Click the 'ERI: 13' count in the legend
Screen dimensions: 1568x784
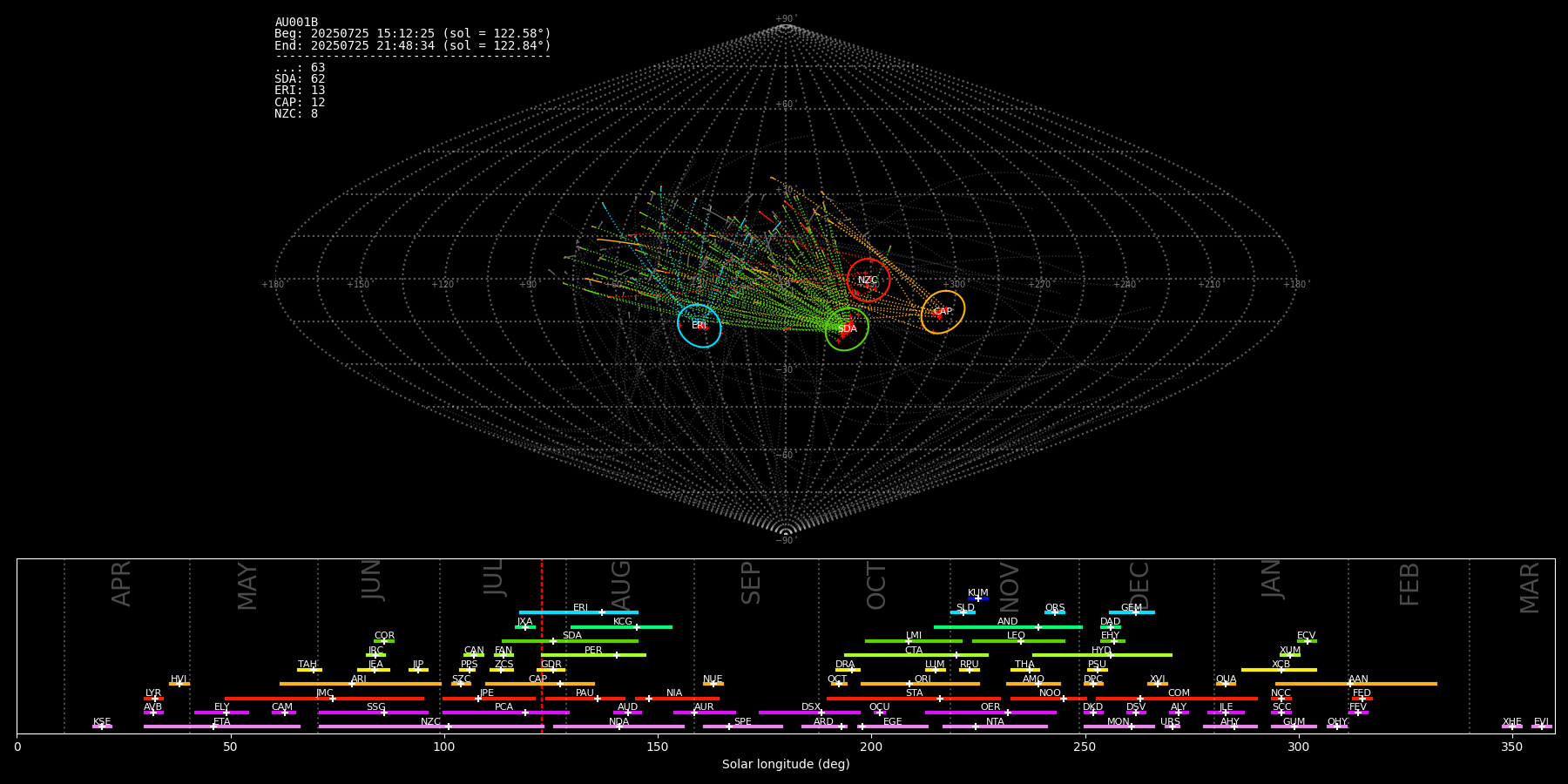click(300, 91)
